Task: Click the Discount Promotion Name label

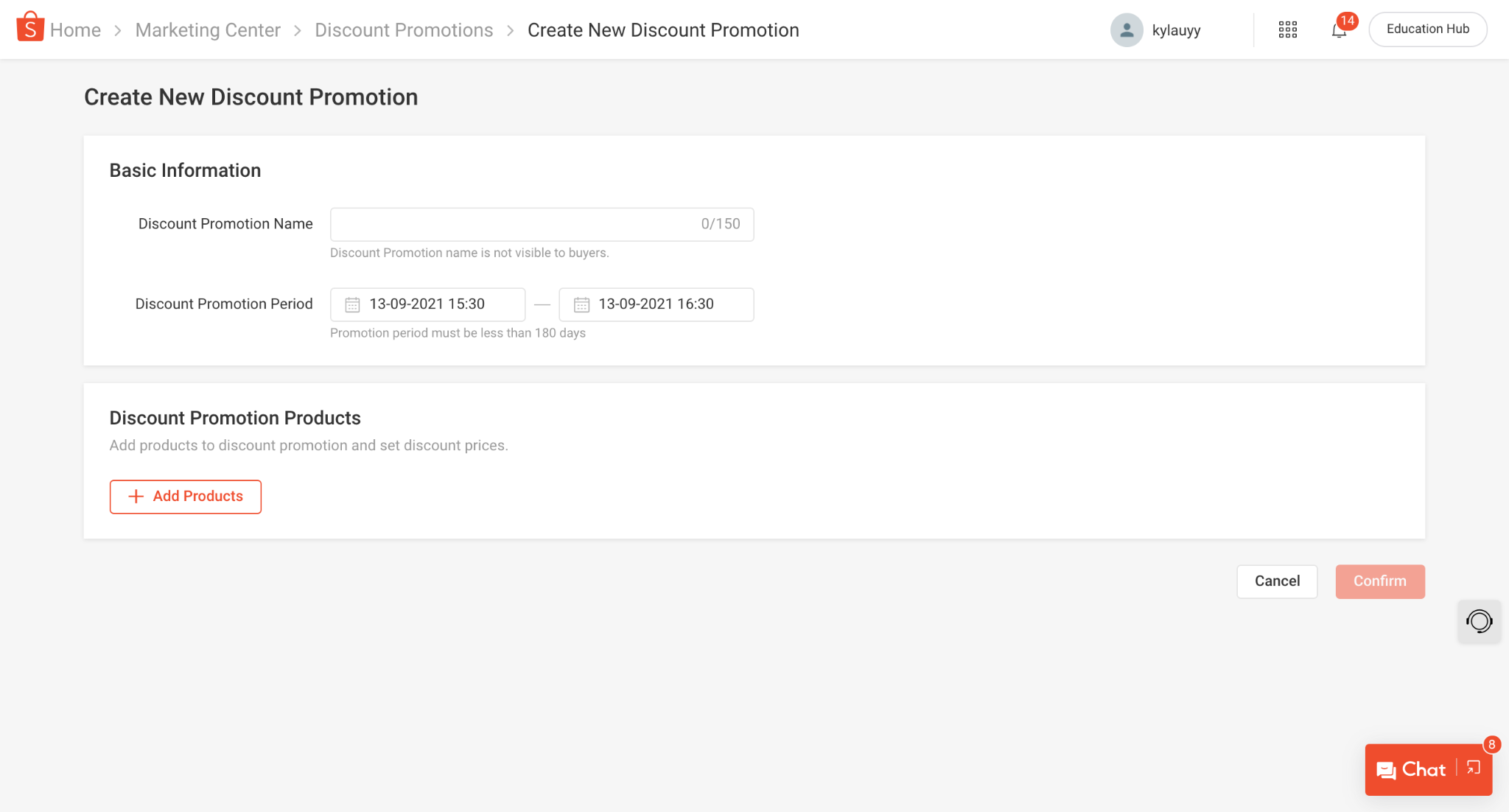Action: point(225,224)
